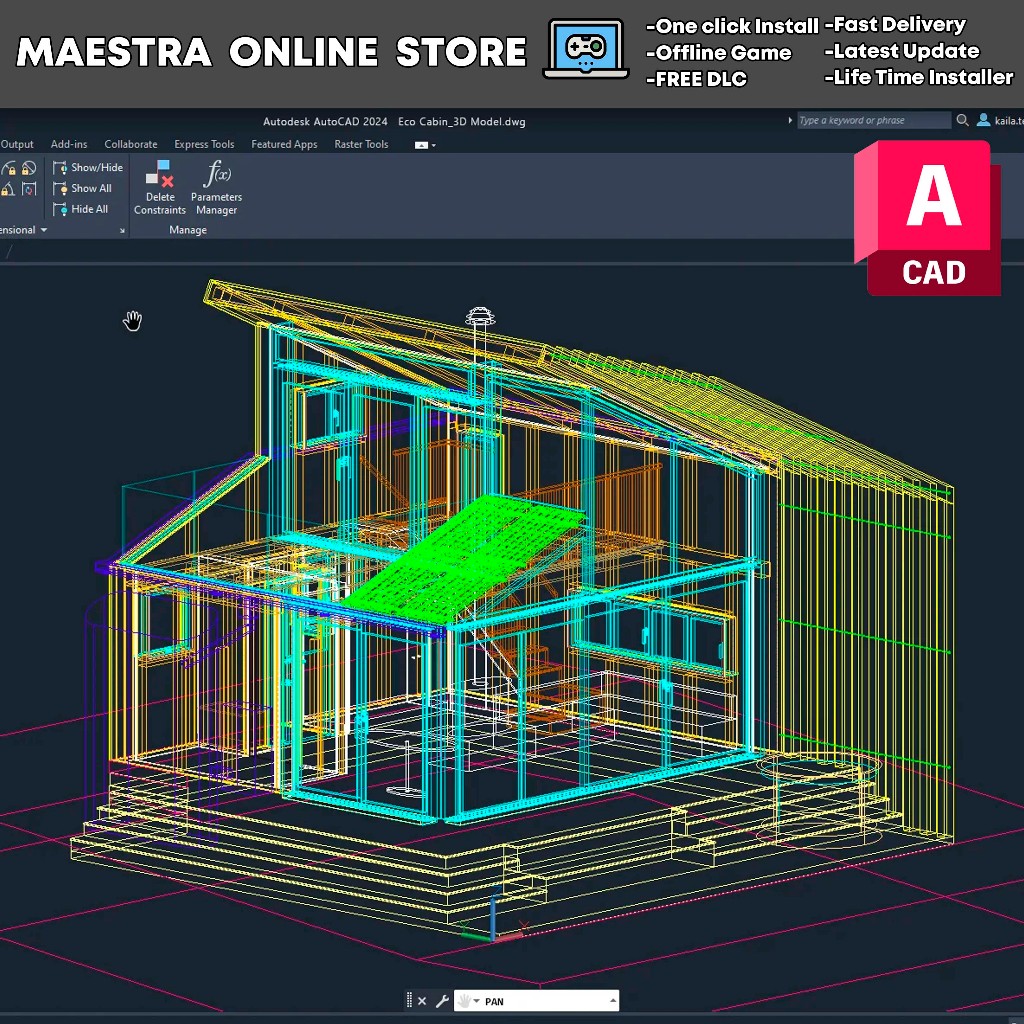Open the kaila user account icon

pos(985,120)
